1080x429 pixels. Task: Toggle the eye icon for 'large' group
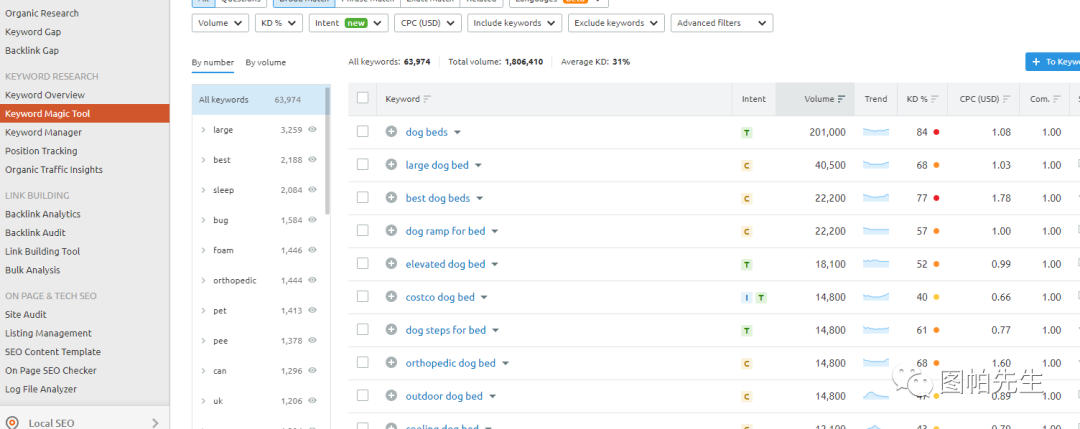pos(312,130)
